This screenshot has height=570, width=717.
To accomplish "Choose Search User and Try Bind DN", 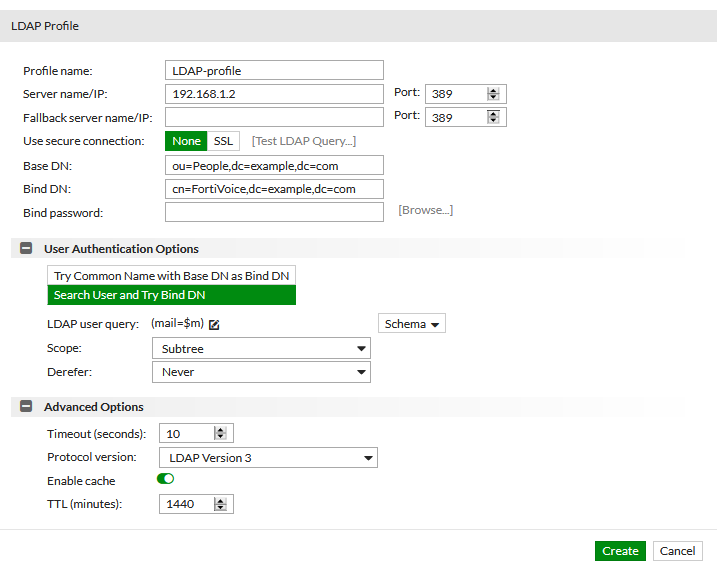I will [x=171, y=295].
